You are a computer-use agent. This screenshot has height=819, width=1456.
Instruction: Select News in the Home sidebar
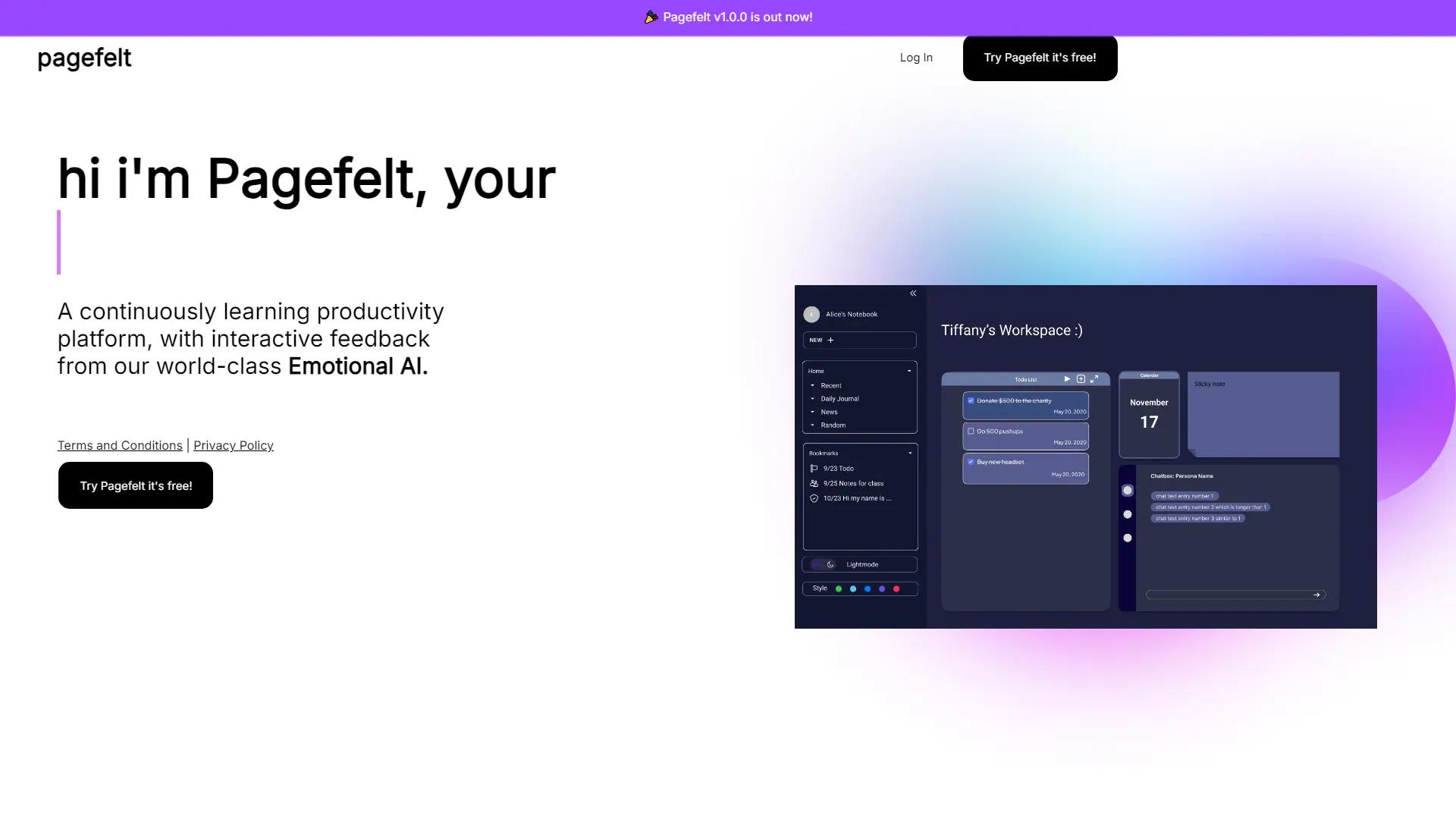click(x=829, y=413)
